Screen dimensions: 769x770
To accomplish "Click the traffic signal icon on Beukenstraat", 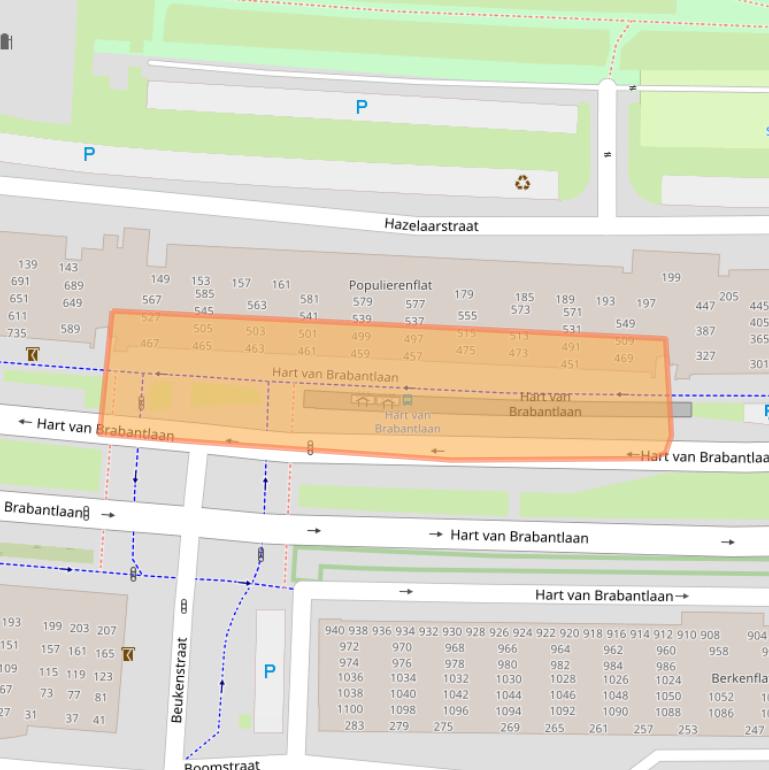I will [183, 606].
